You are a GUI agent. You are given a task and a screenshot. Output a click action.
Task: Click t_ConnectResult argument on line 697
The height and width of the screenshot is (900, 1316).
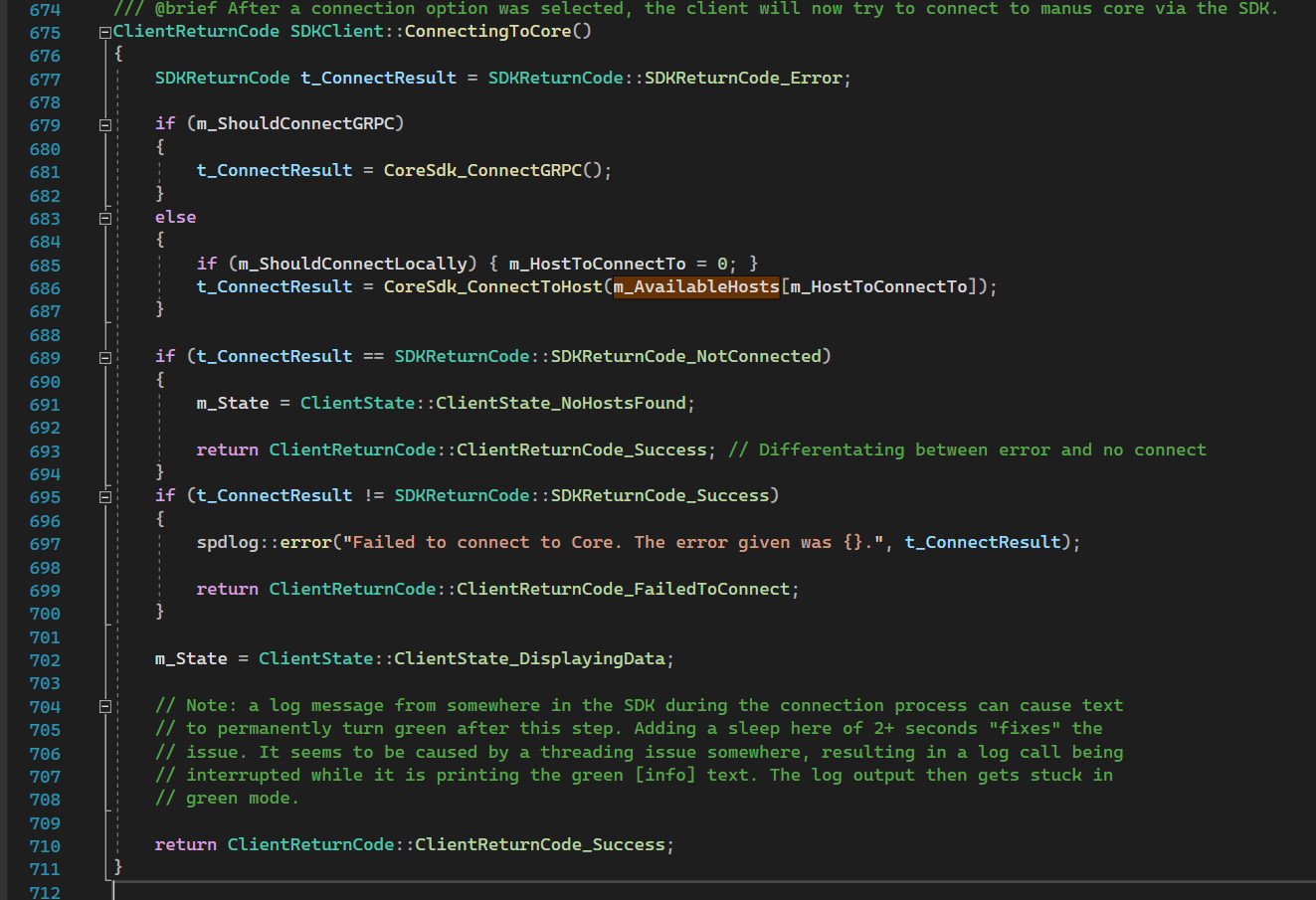[983, 542]
